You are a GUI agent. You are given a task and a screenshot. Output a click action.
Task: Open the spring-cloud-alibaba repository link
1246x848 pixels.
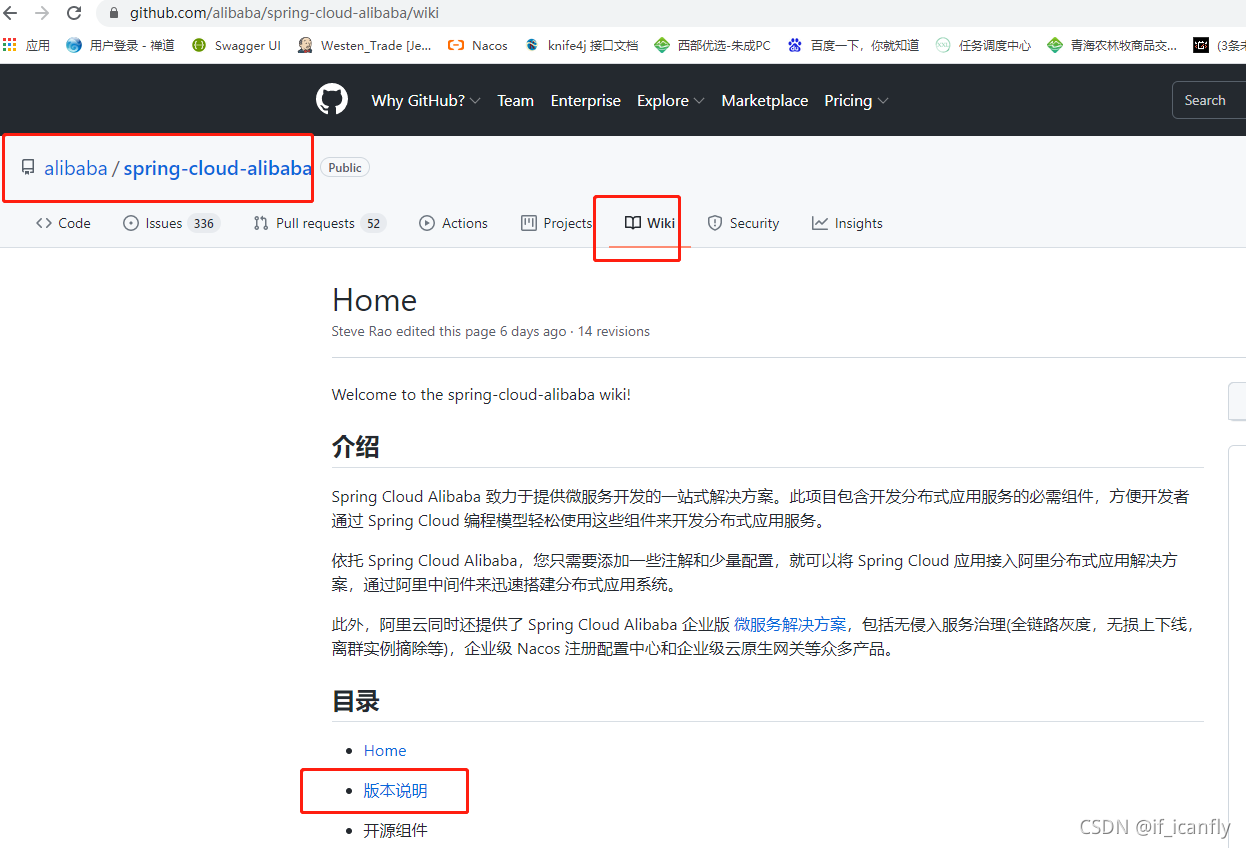[x=218, y=168]
